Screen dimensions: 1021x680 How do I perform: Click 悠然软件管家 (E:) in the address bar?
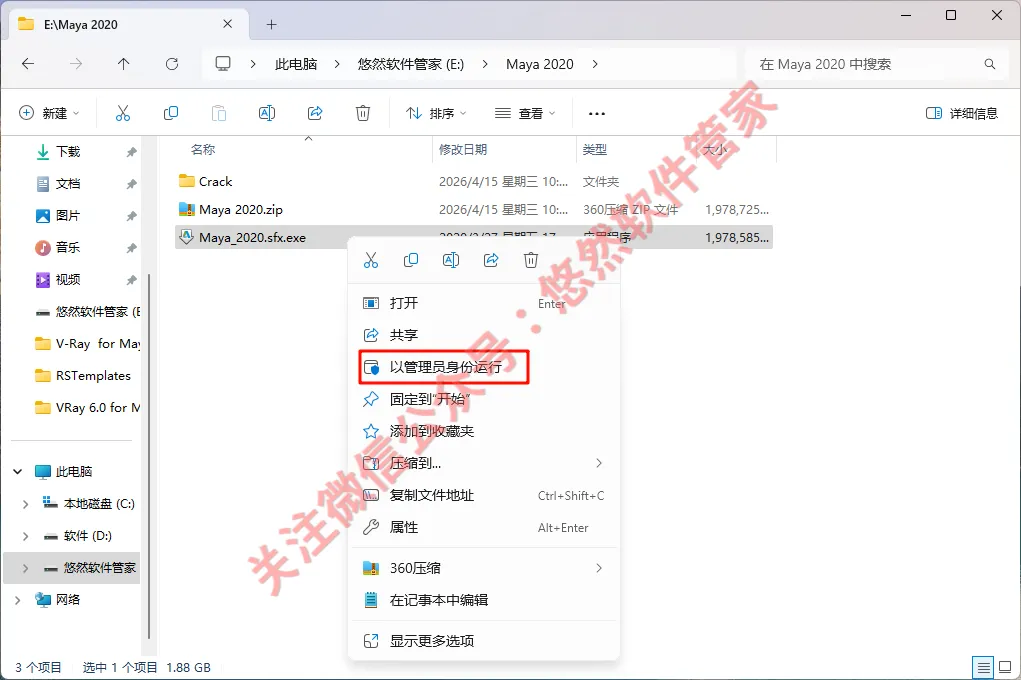click(x=411, y=64)
